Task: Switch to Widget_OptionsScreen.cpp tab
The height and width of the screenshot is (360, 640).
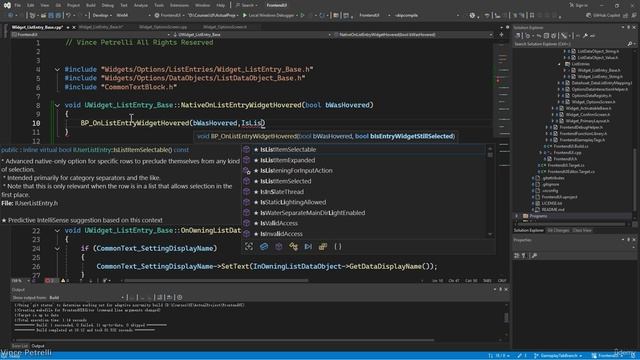Action: click(163, 27)
